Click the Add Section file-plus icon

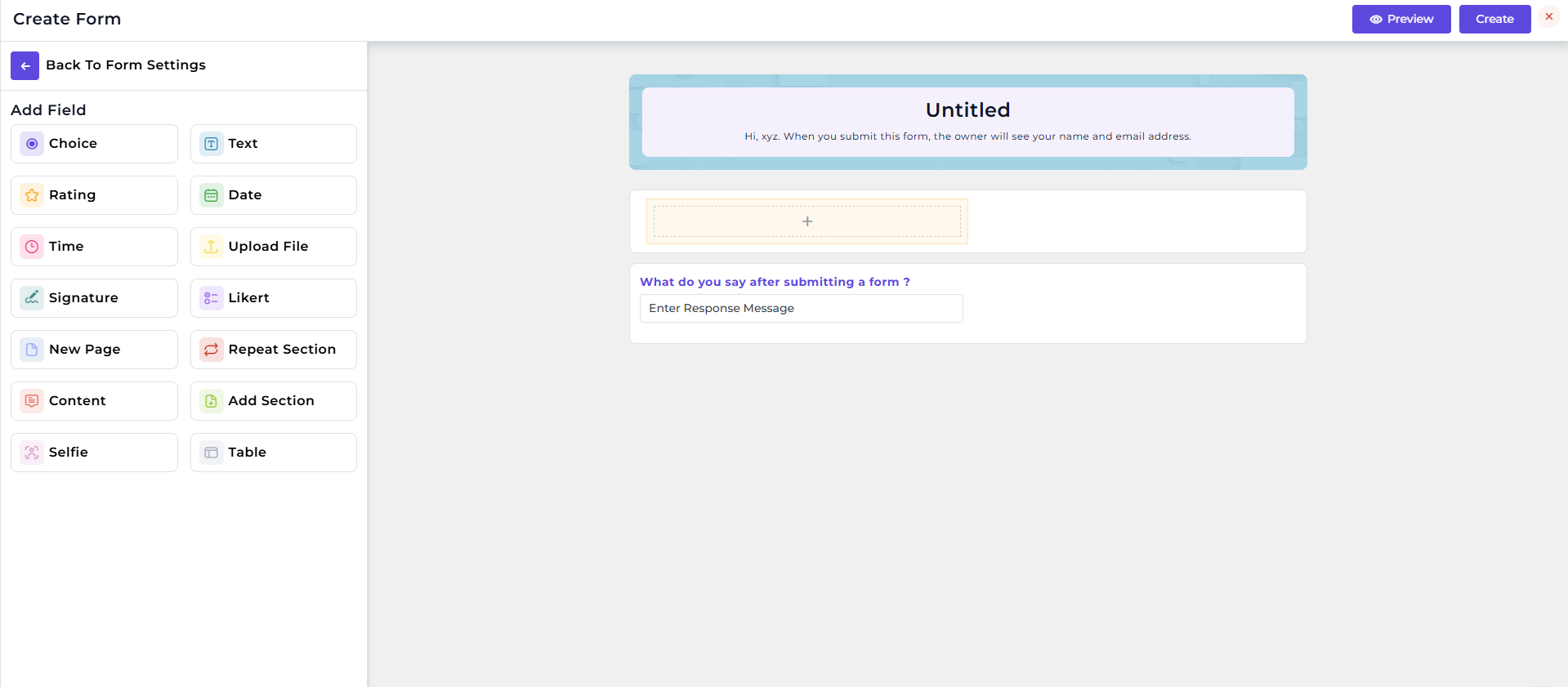(211, 401)
